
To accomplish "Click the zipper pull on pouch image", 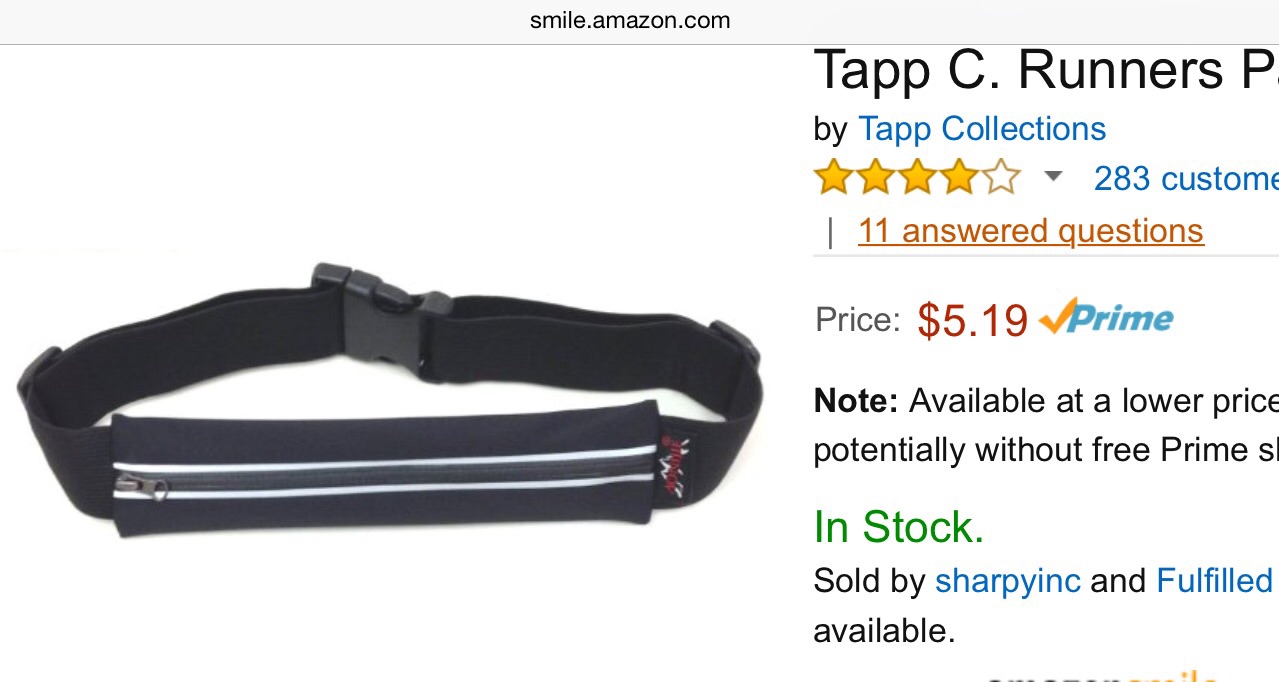I will click(141, 486).
